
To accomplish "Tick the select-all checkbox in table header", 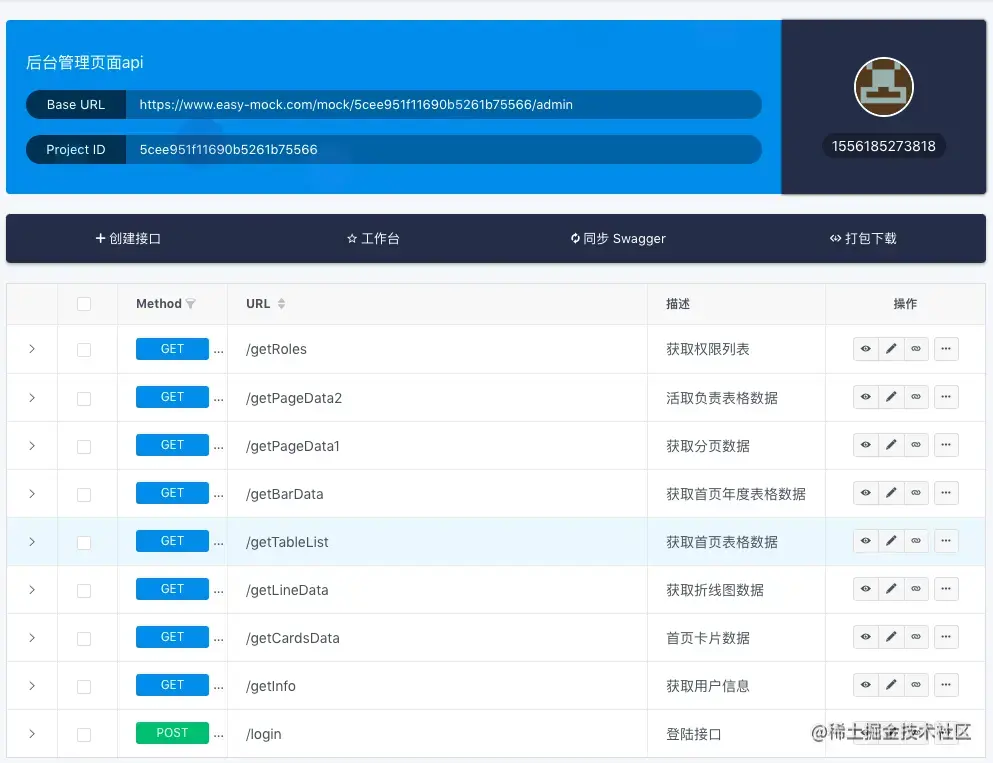I will tap(84, 304).
